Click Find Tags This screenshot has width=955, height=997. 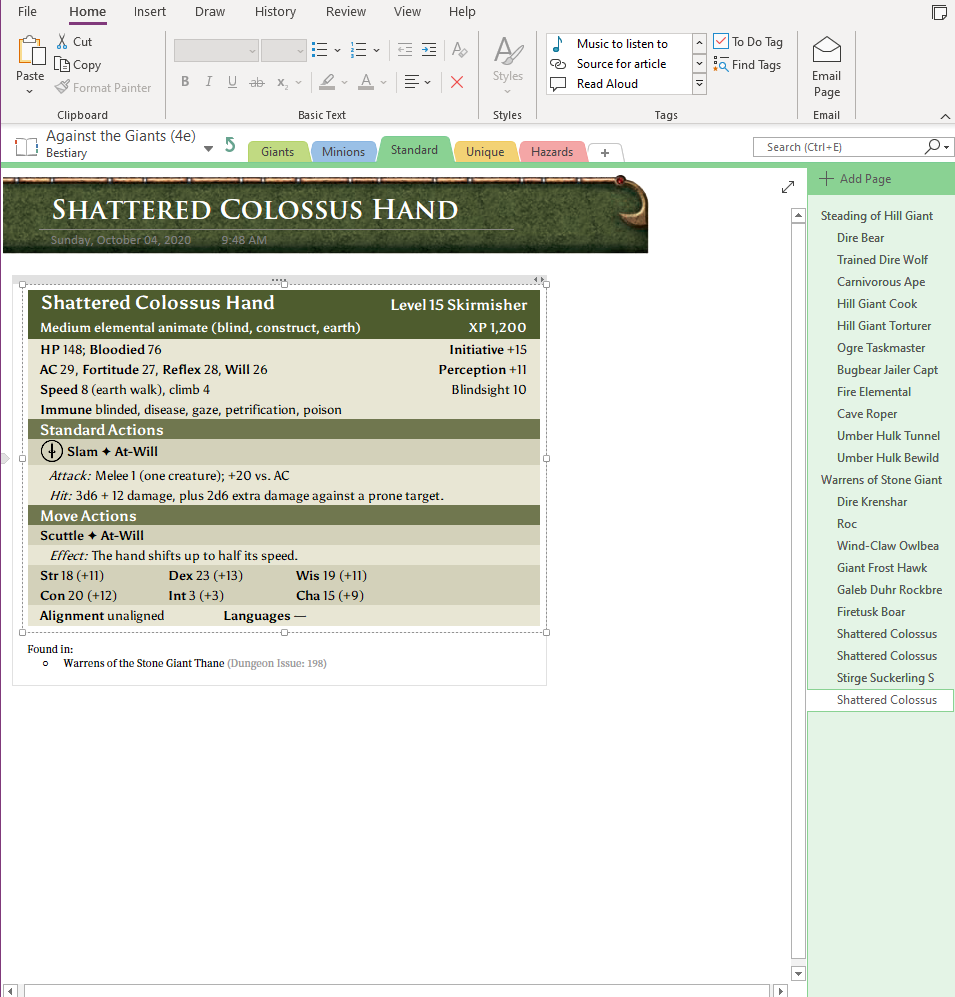(747, 64)
